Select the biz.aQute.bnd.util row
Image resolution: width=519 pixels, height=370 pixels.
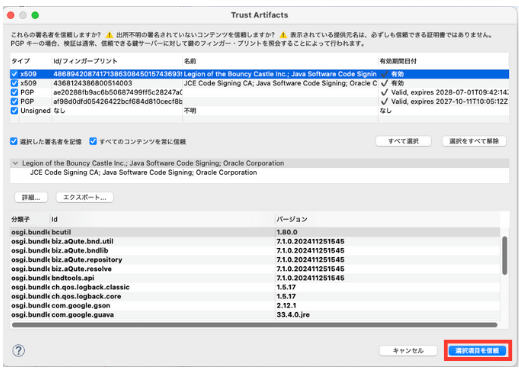[x=255, y=241]
